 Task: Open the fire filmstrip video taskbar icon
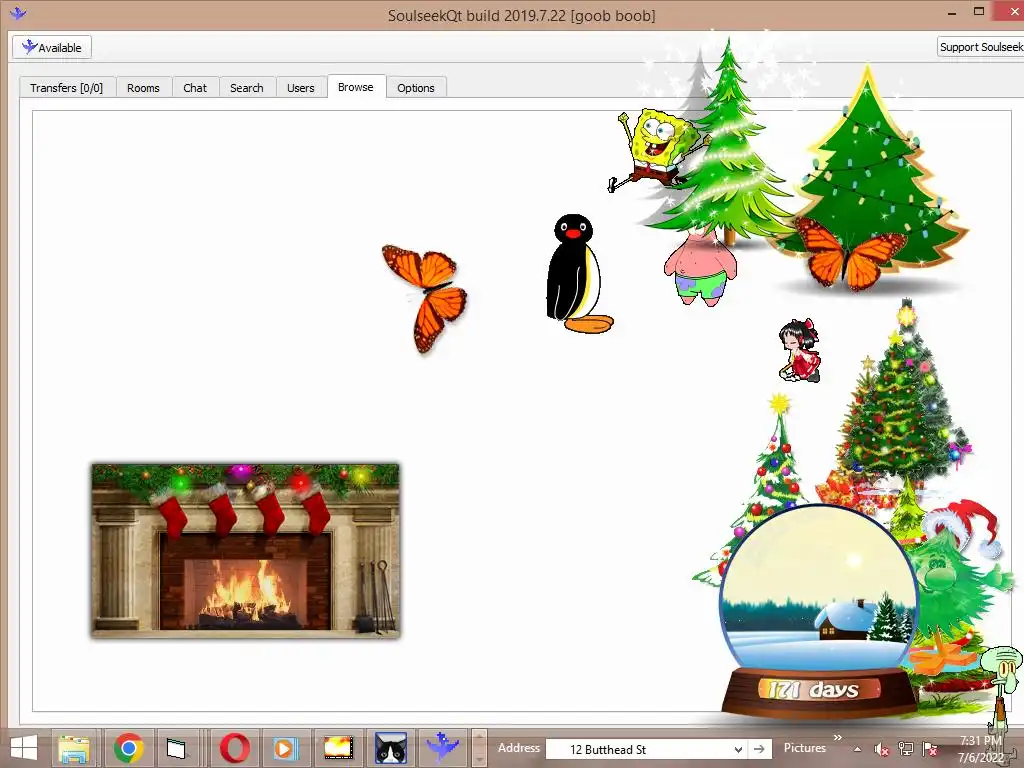click(338, 748)
